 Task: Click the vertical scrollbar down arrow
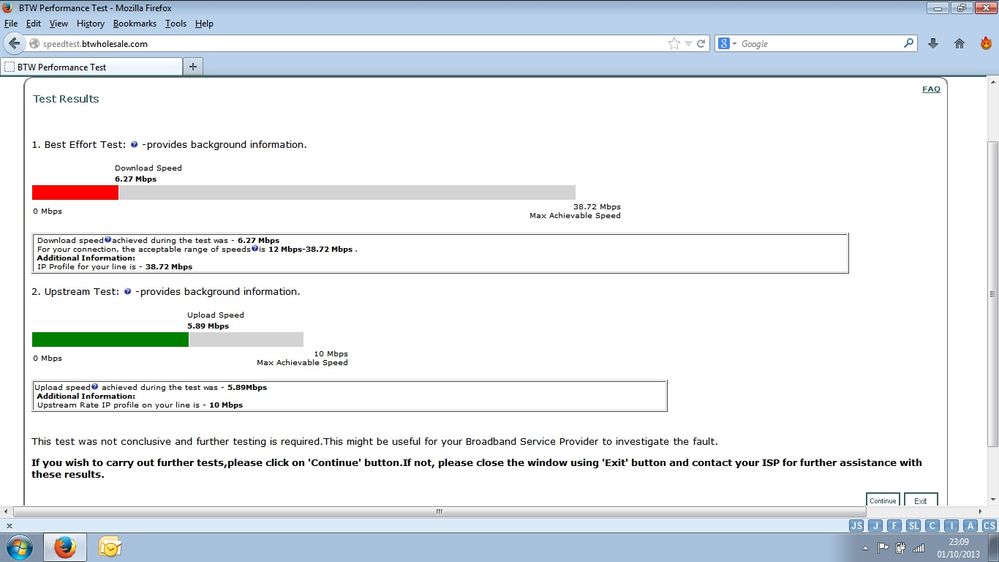click(x=993, y=500)
